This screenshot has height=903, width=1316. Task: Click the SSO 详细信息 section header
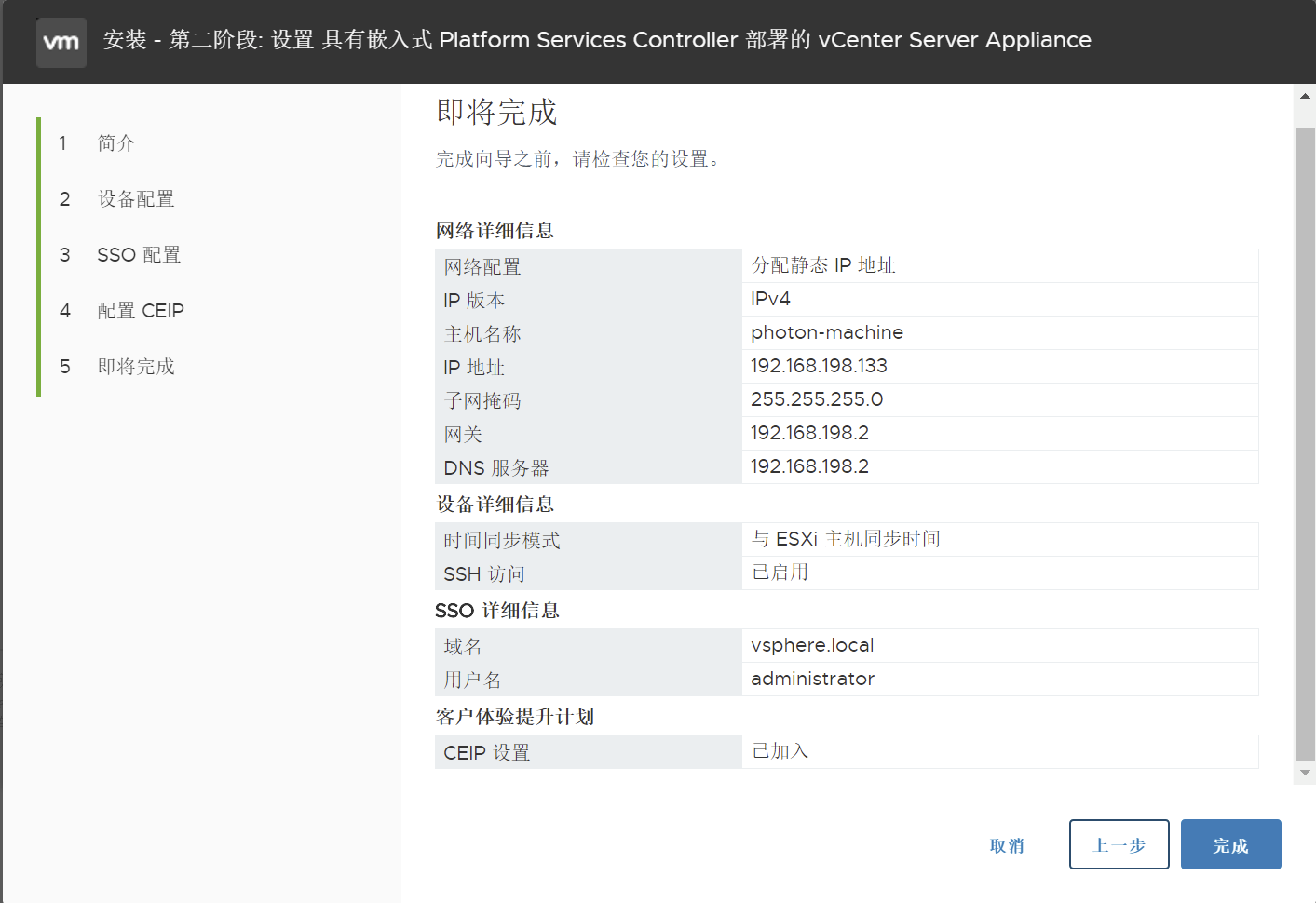(496, 611)
